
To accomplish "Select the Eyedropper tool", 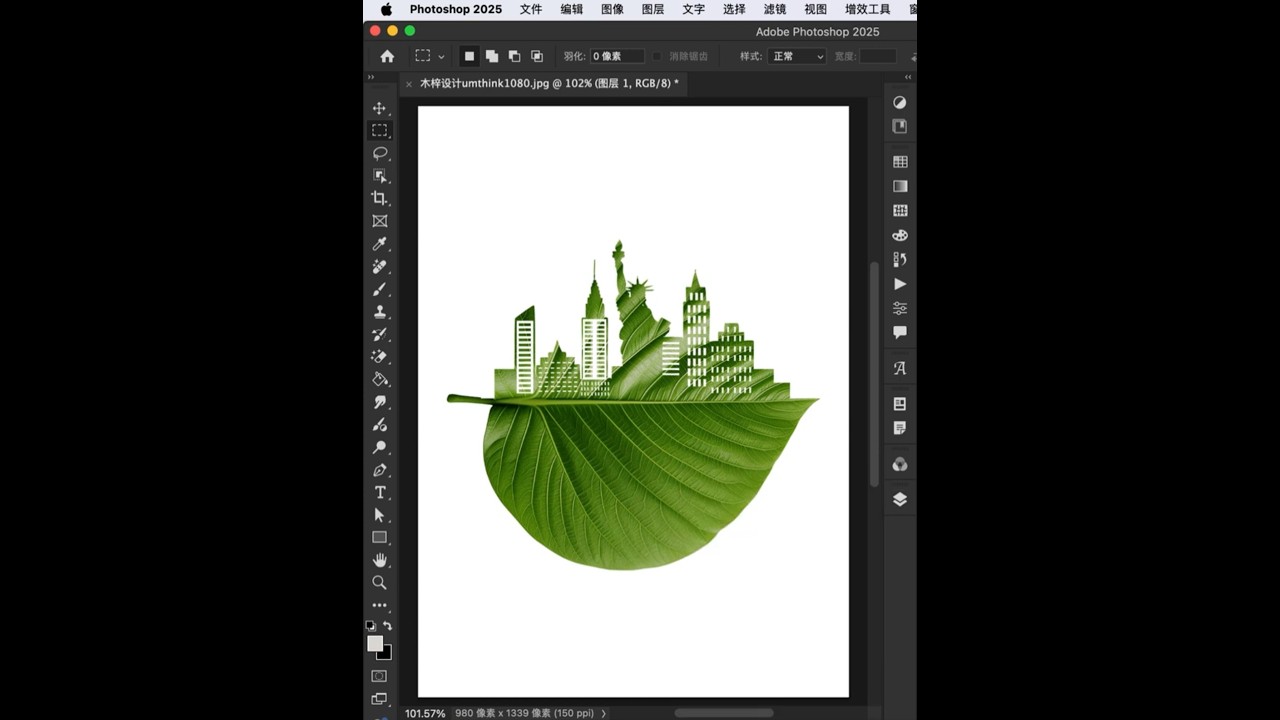I will pos(379,244).
